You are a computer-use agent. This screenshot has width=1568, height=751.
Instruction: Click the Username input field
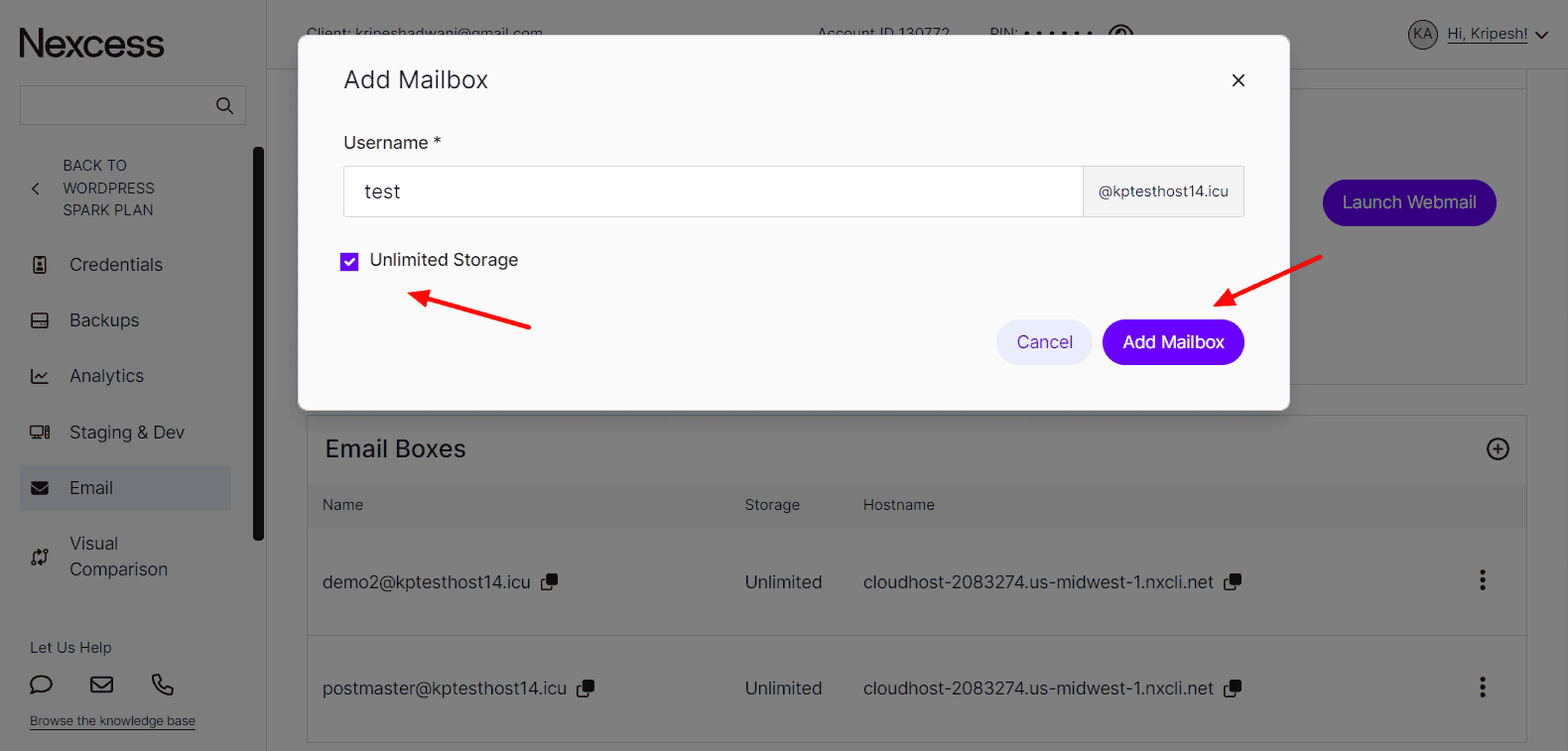pos(713,191)
